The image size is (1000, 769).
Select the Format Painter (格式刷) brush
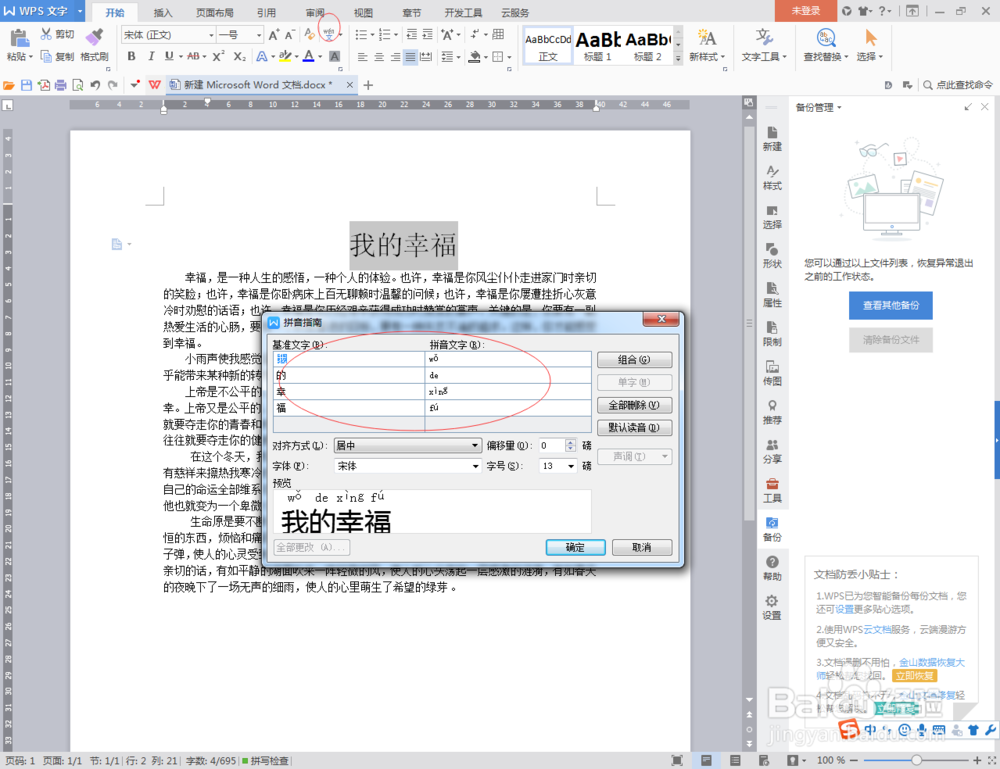point(94,37)
